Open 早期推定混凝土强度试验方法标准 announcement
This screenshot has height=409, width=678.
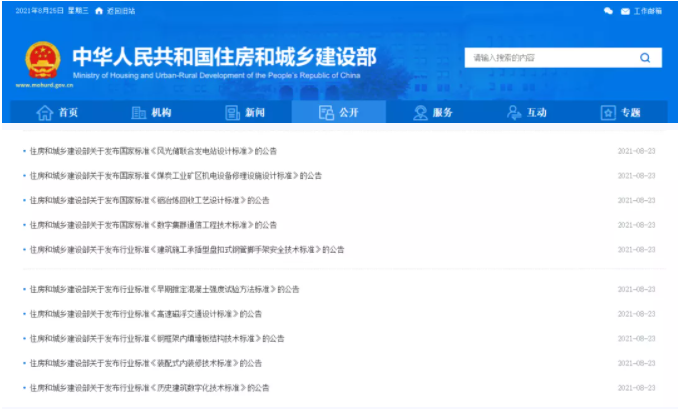(164, 289)
